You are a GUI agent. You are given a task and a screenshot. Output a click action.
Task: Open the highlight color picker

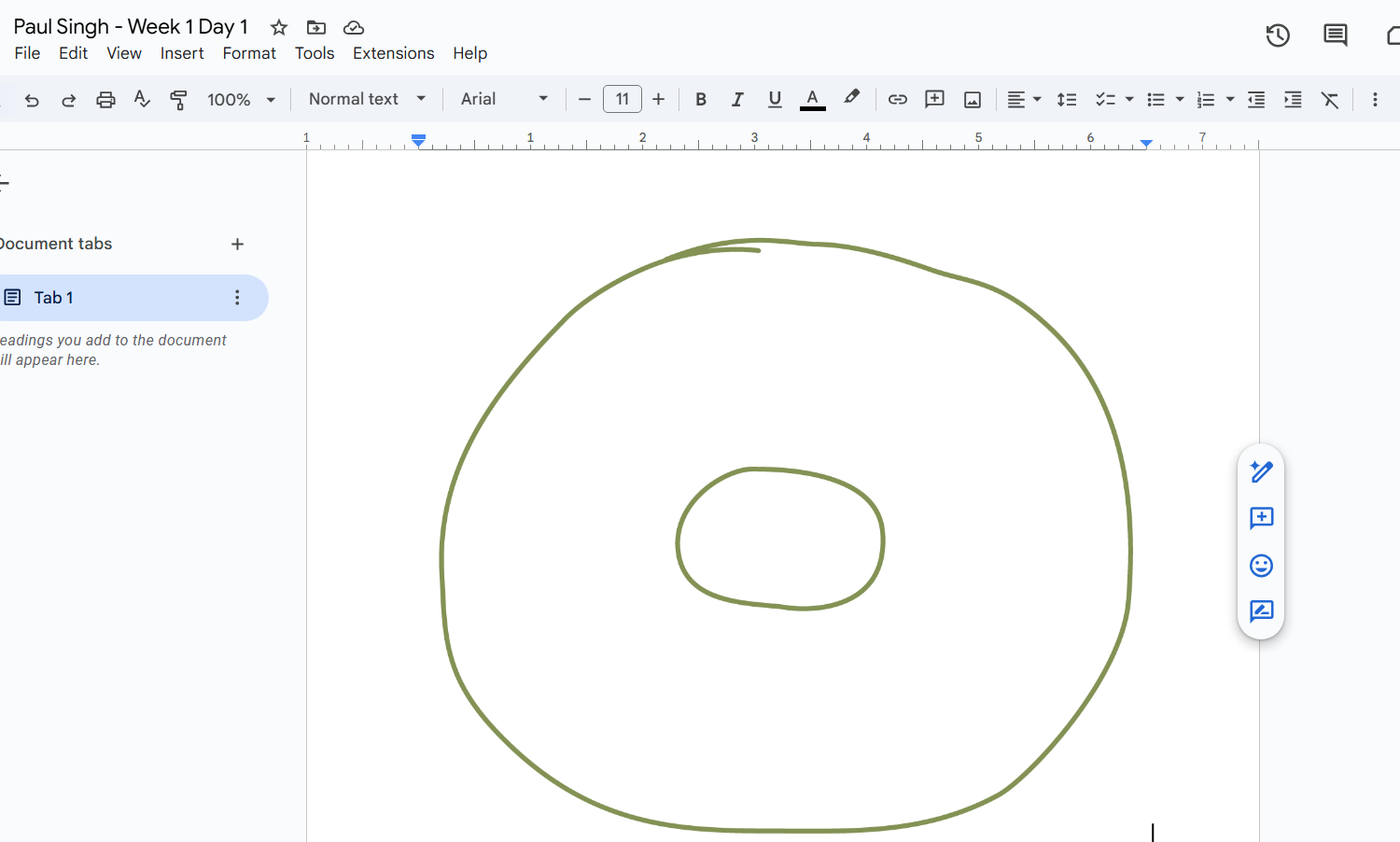[851, 99]
